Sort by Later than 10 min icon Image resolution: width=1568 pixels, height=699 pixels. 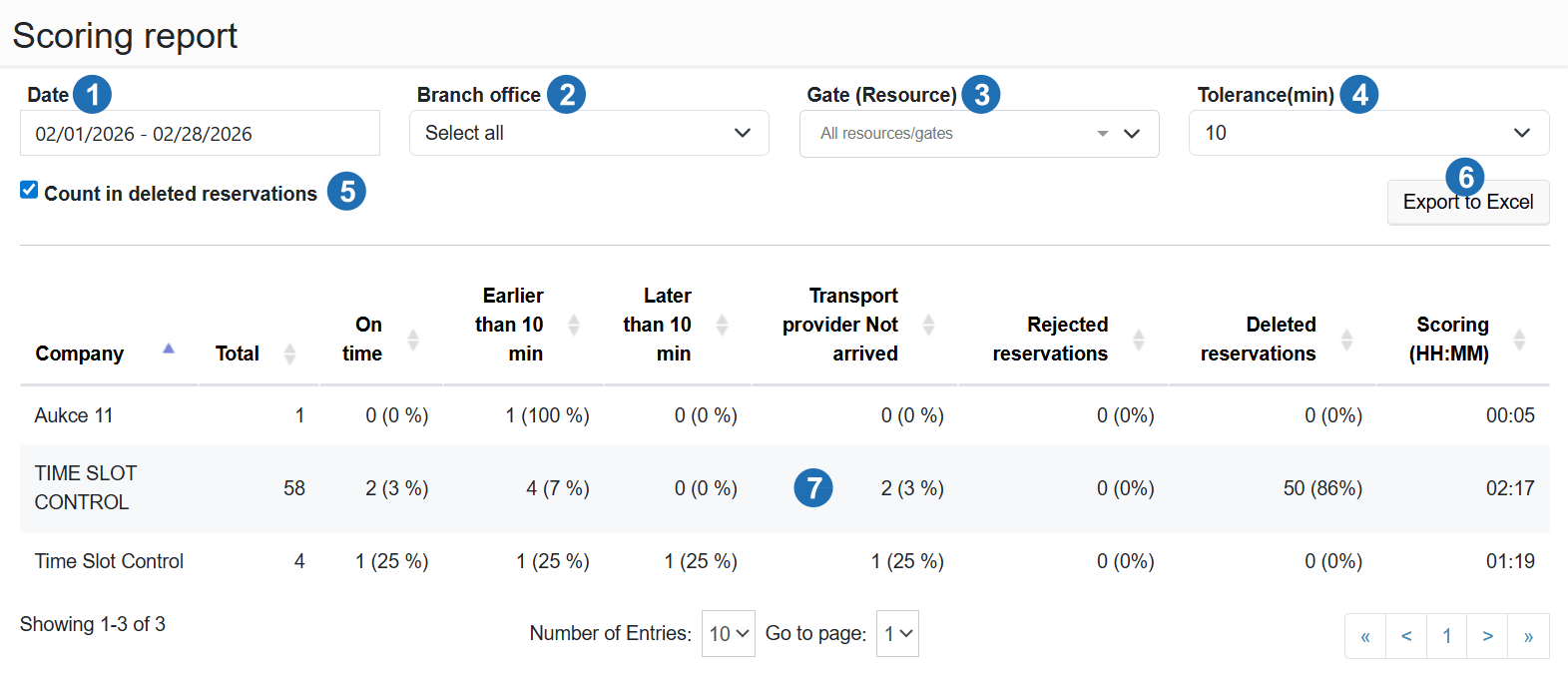point(722,325)
